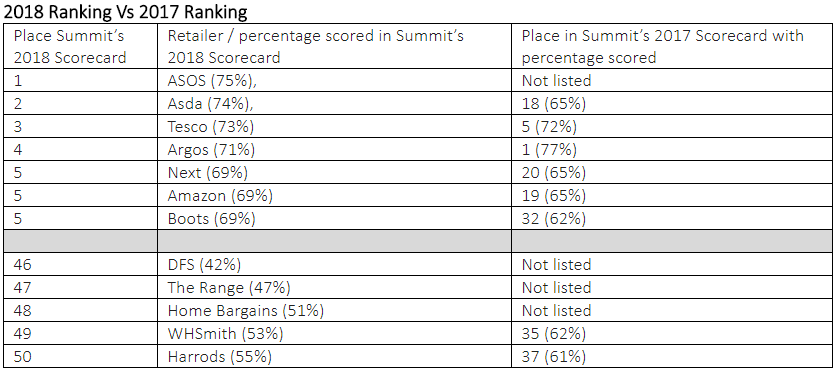The width and height of the screenshot is (840, 388).
Task: Select the '1 (77%)' cell for Argos
Action: click(x=672, y=149)
